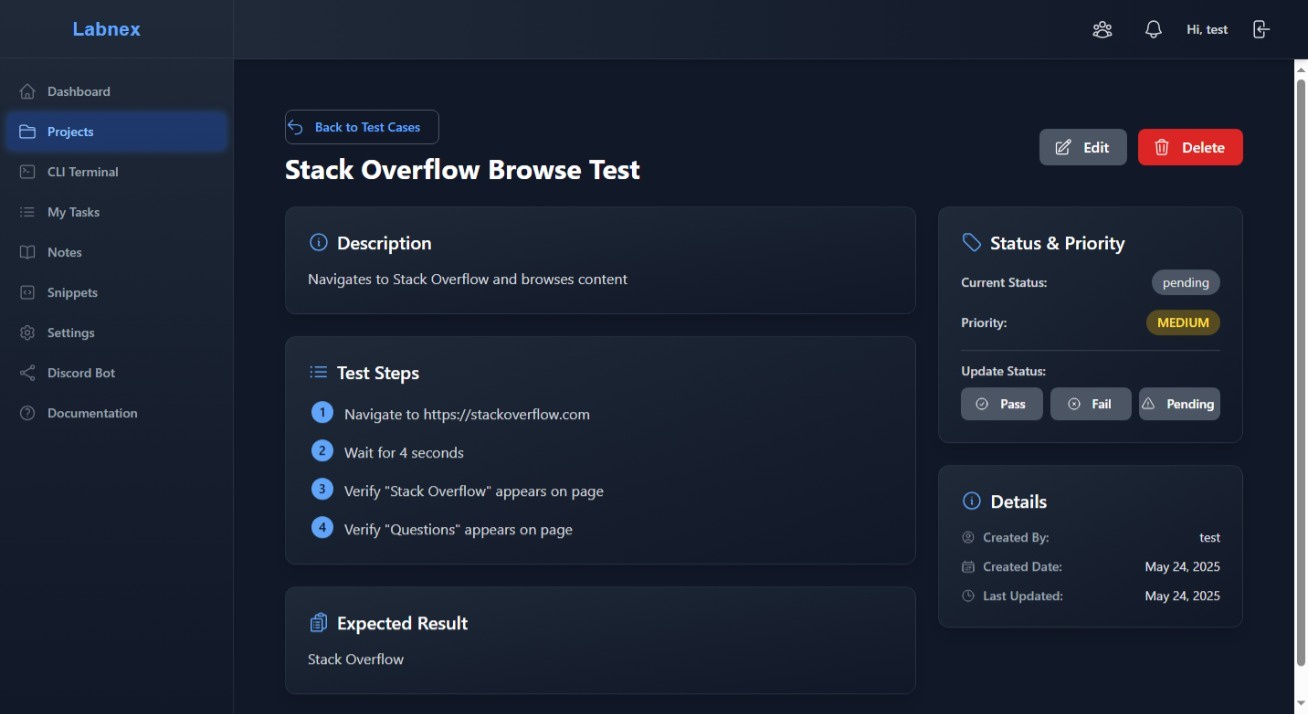Click the warning triangle icon on Pending button
Viewport: 1308px width, 714px height.
[1148, 403]
